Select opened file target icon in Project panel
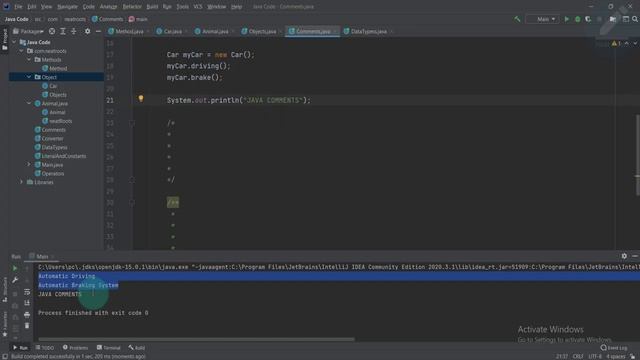640x360 pixels. [x=52, y=31]
